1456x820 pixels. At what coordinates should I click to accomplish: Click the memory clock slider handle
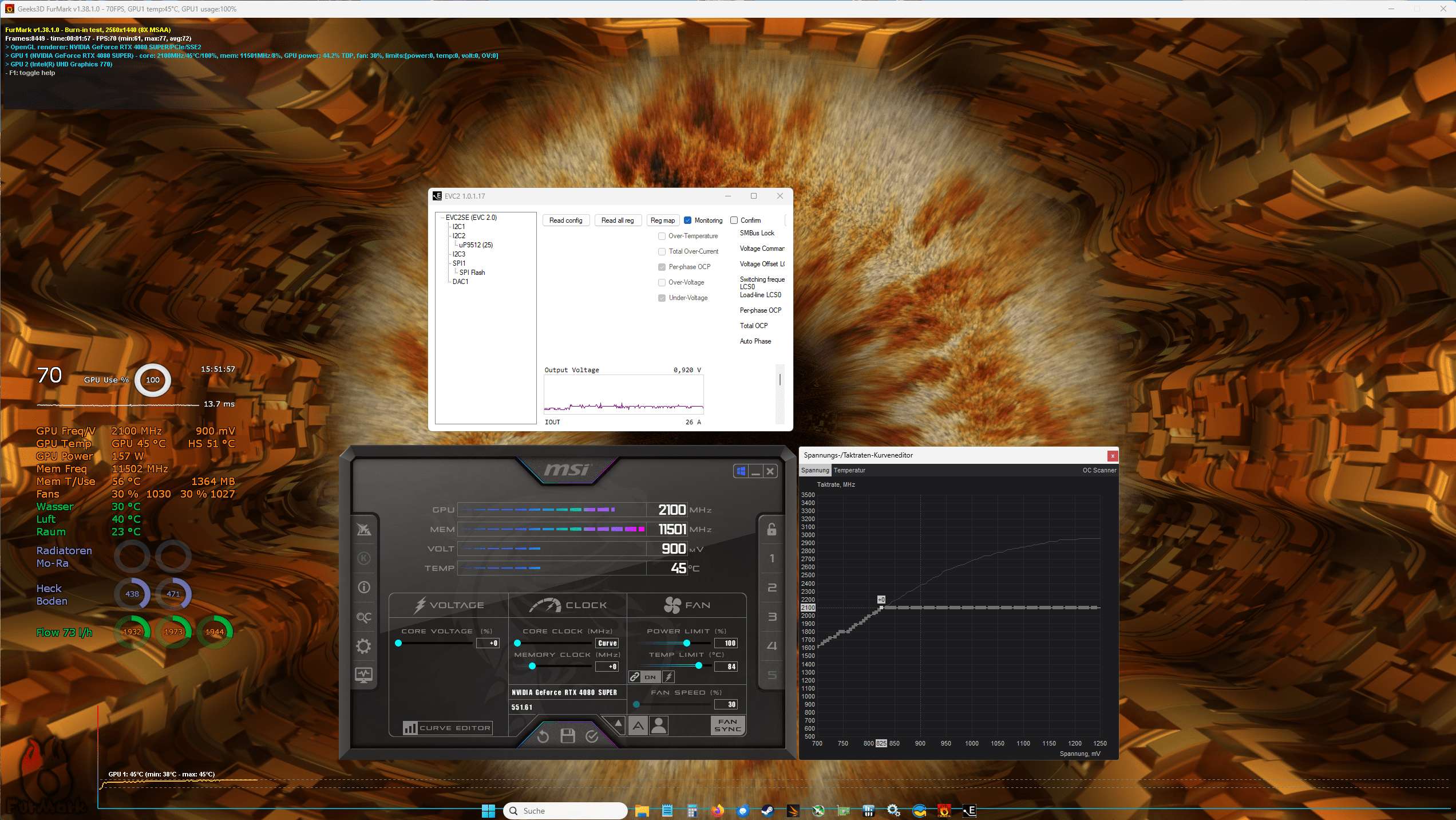(532, 666)
